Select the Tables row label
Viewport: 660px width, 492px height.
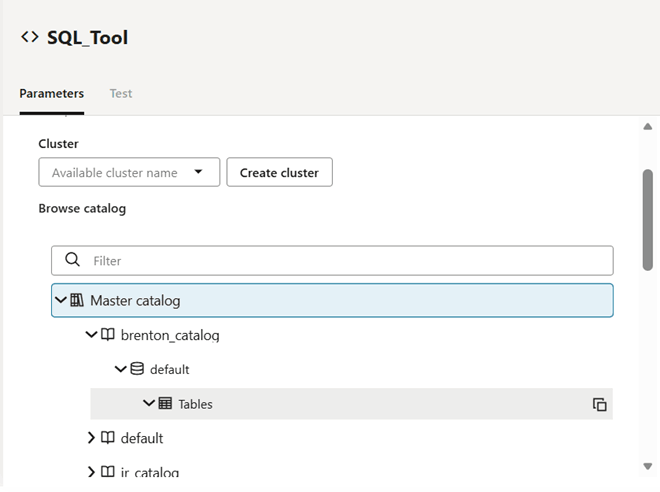[x=196, y=404]
